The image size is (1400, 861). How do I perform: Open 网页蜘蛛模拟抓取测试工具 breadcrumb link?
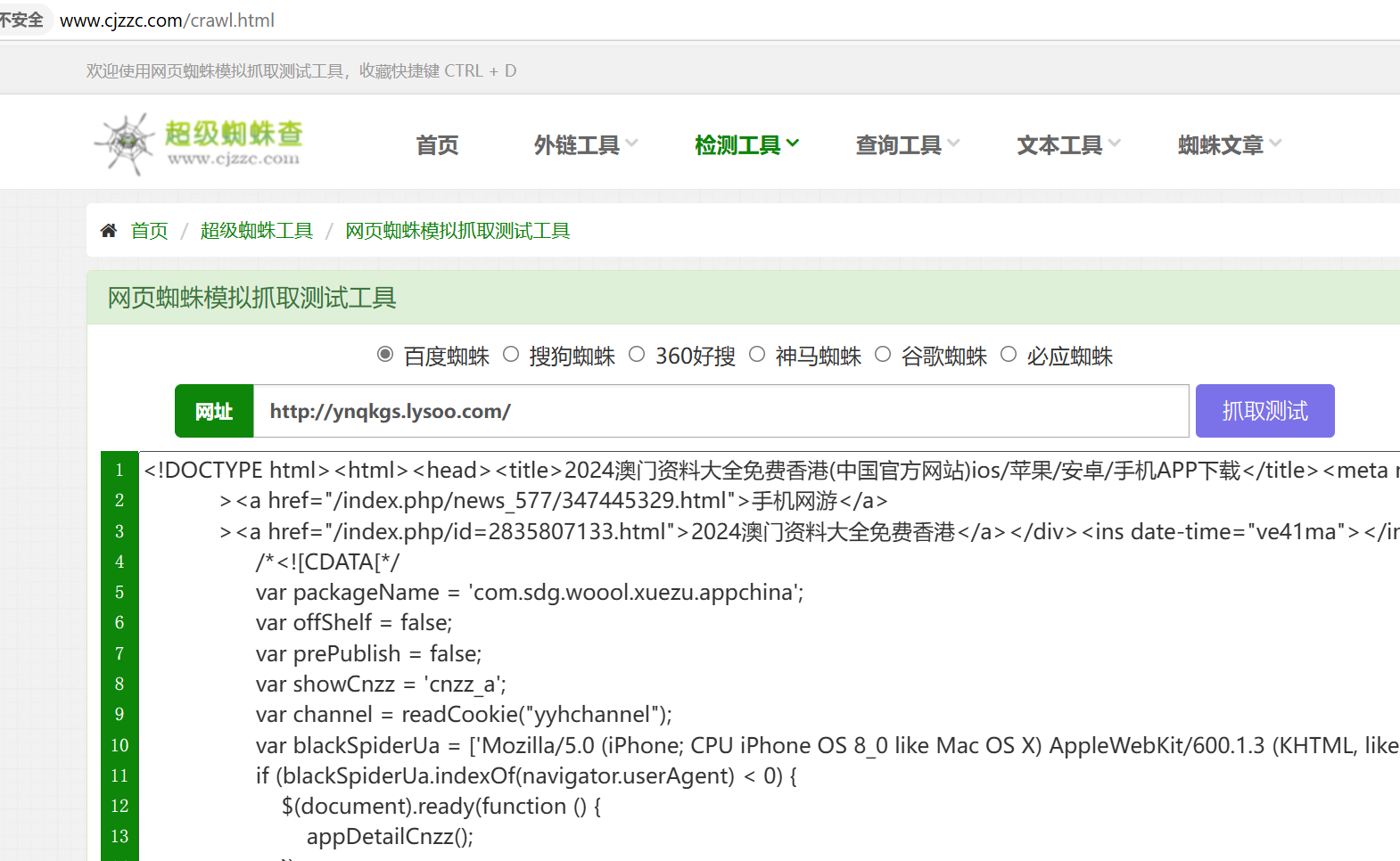[457, 231]
